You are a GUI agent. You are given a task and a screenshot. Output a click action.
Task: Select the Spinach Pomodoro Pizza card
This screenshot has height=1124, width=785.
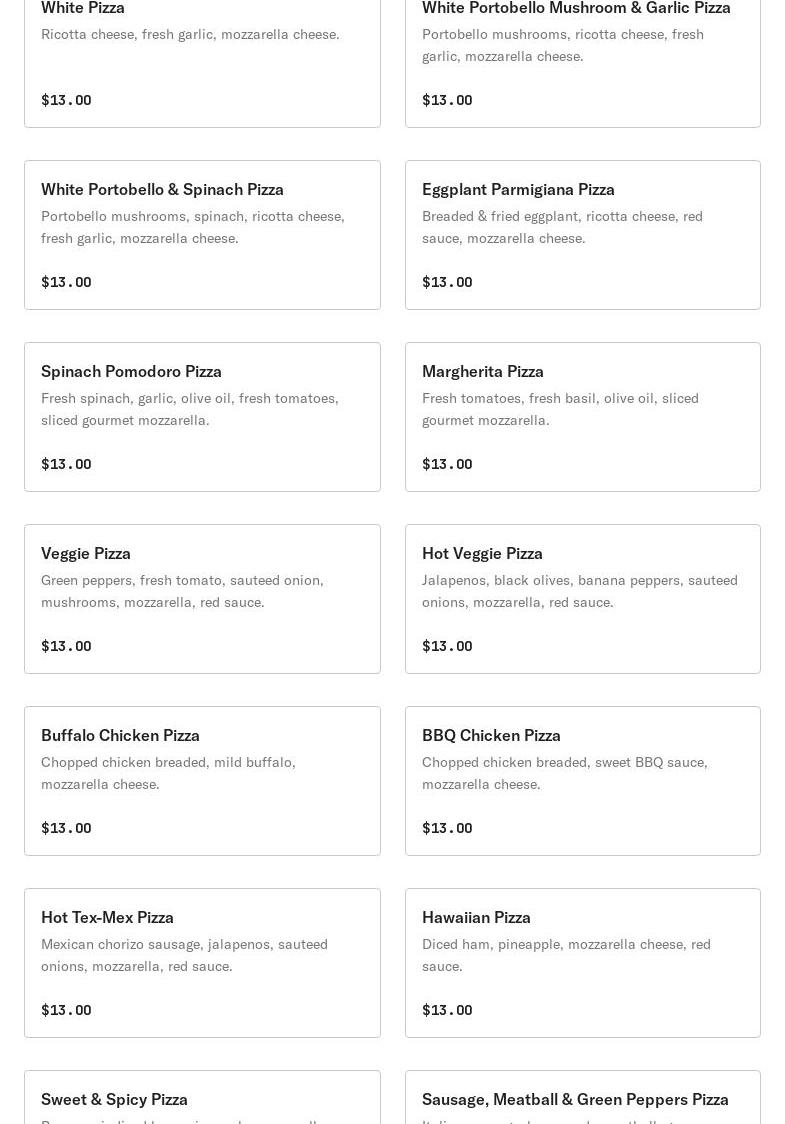[202, 417]
